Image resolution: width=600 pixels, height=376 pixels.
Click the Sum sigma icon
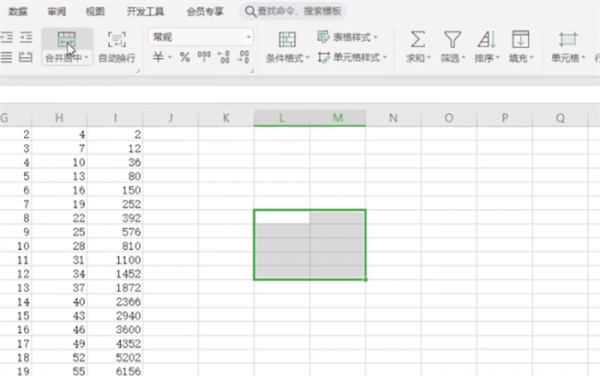pos(417,39)
